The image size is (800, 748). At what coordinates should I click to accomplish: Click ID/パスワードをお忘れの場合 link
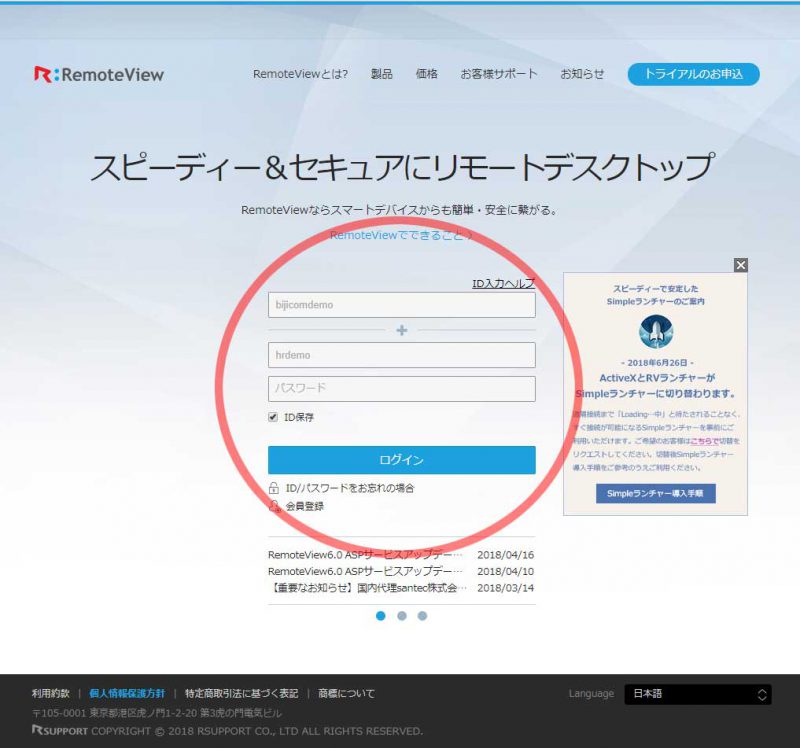(350, 488)
